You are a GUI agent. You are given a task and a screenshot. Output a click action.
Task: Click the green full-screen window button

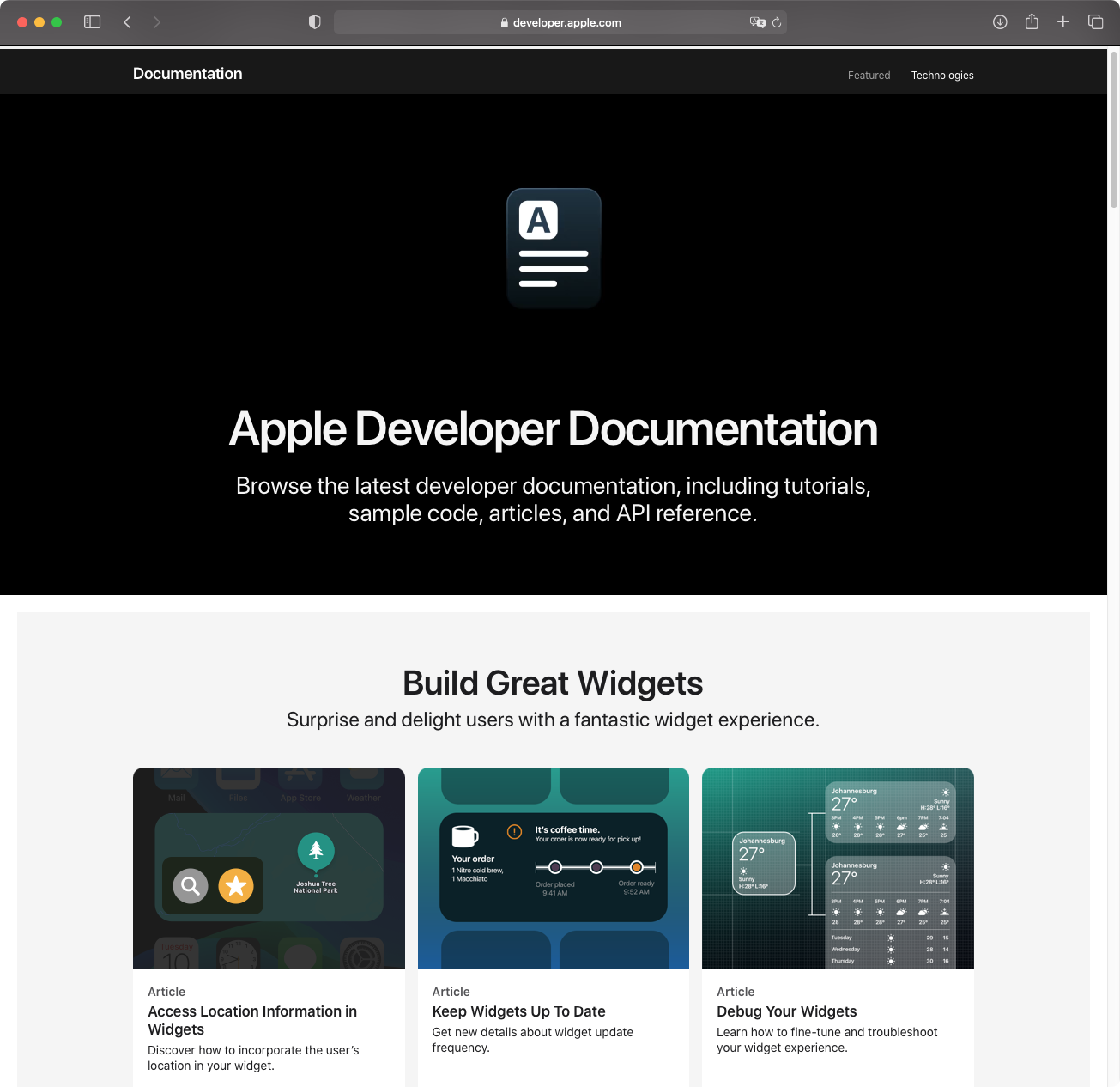point(57,22)
